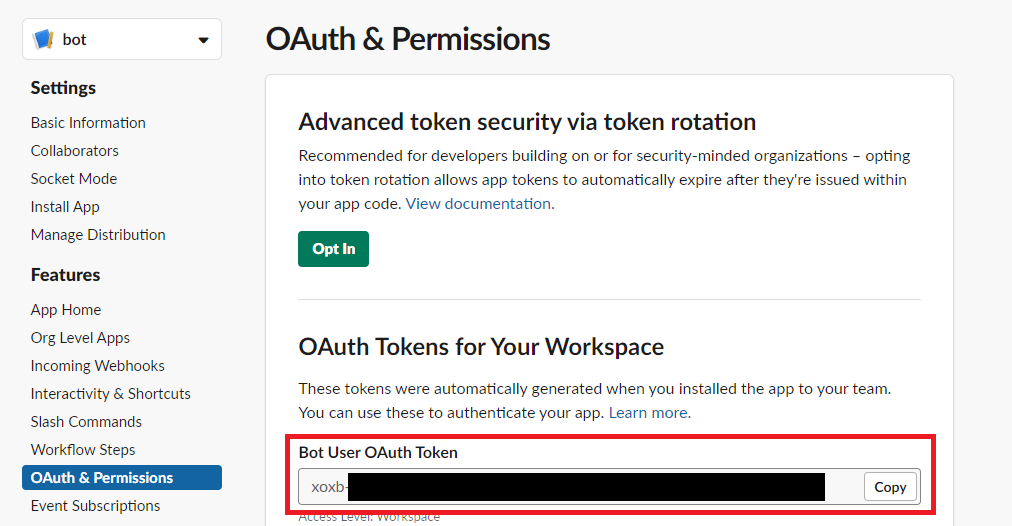
Task: Follow the Learn more link
Action: [648, 413]
